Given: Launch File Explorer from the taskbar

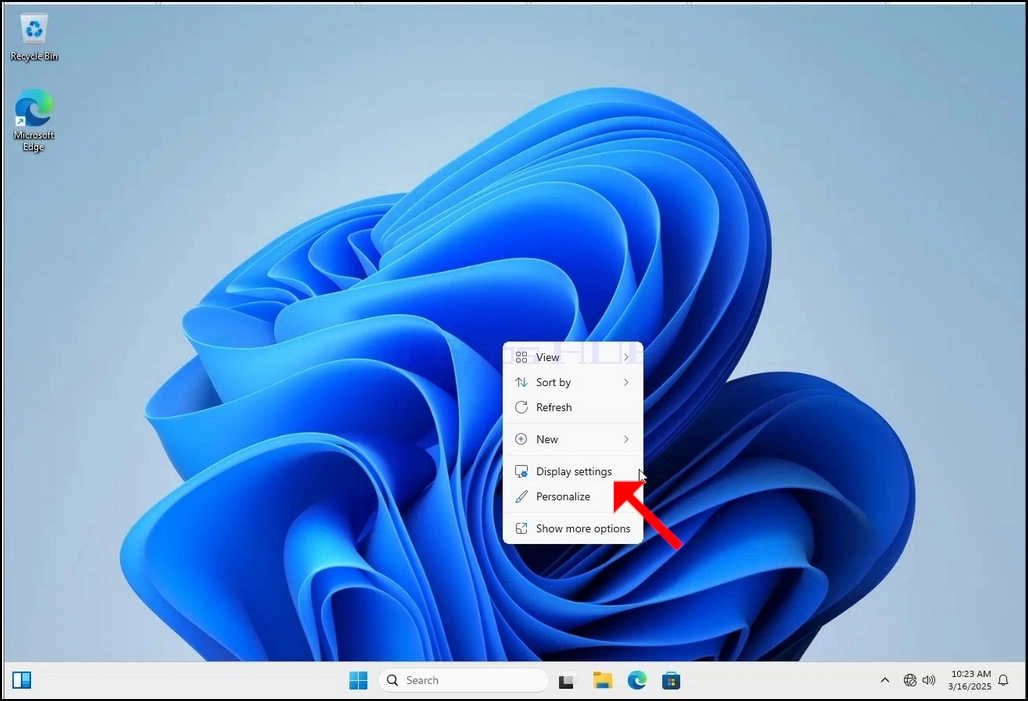Looking at the screenshot, I should tap(602, 681).
